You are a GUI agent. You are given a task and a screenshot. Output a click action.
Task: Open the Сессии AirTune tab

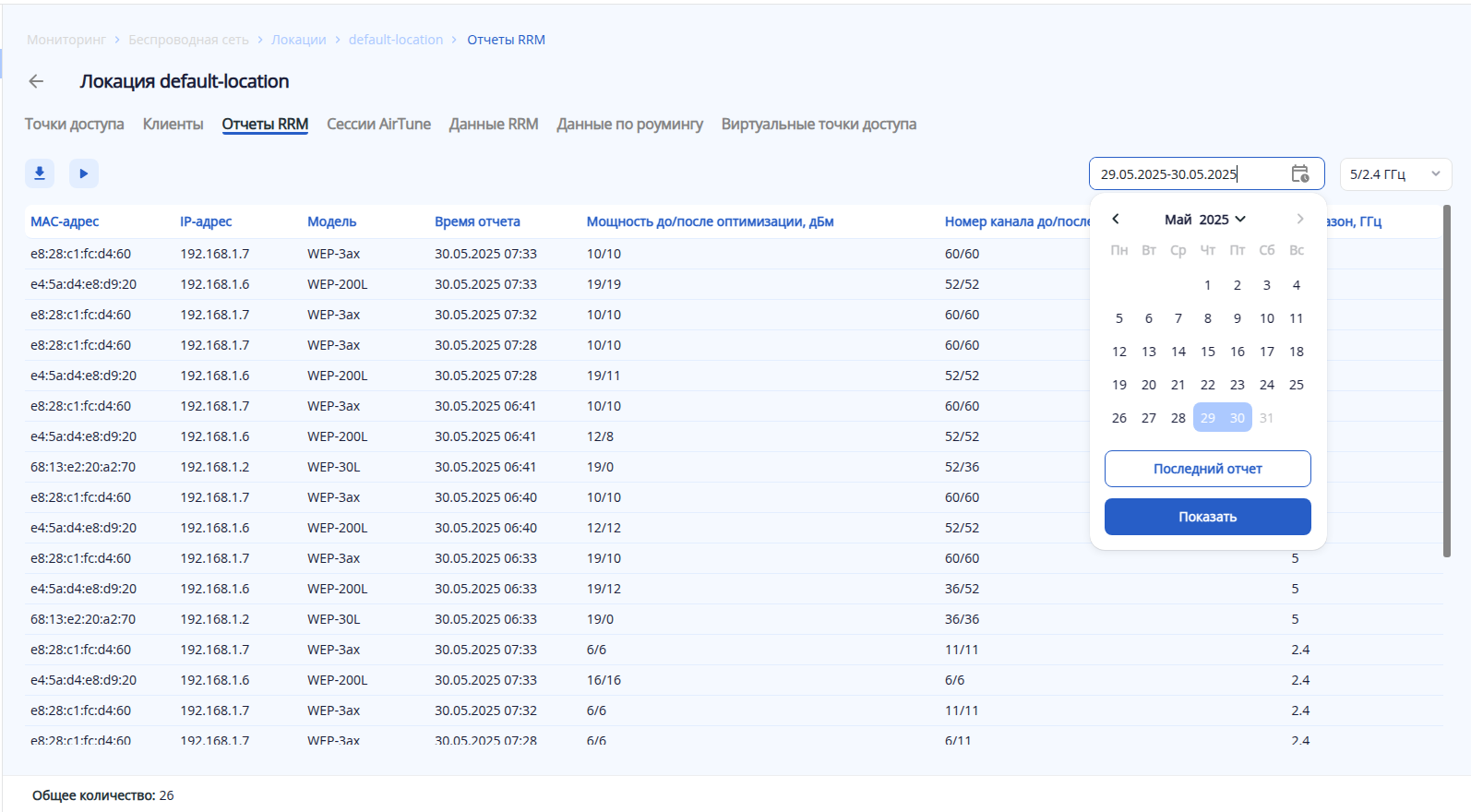[378, 125]
